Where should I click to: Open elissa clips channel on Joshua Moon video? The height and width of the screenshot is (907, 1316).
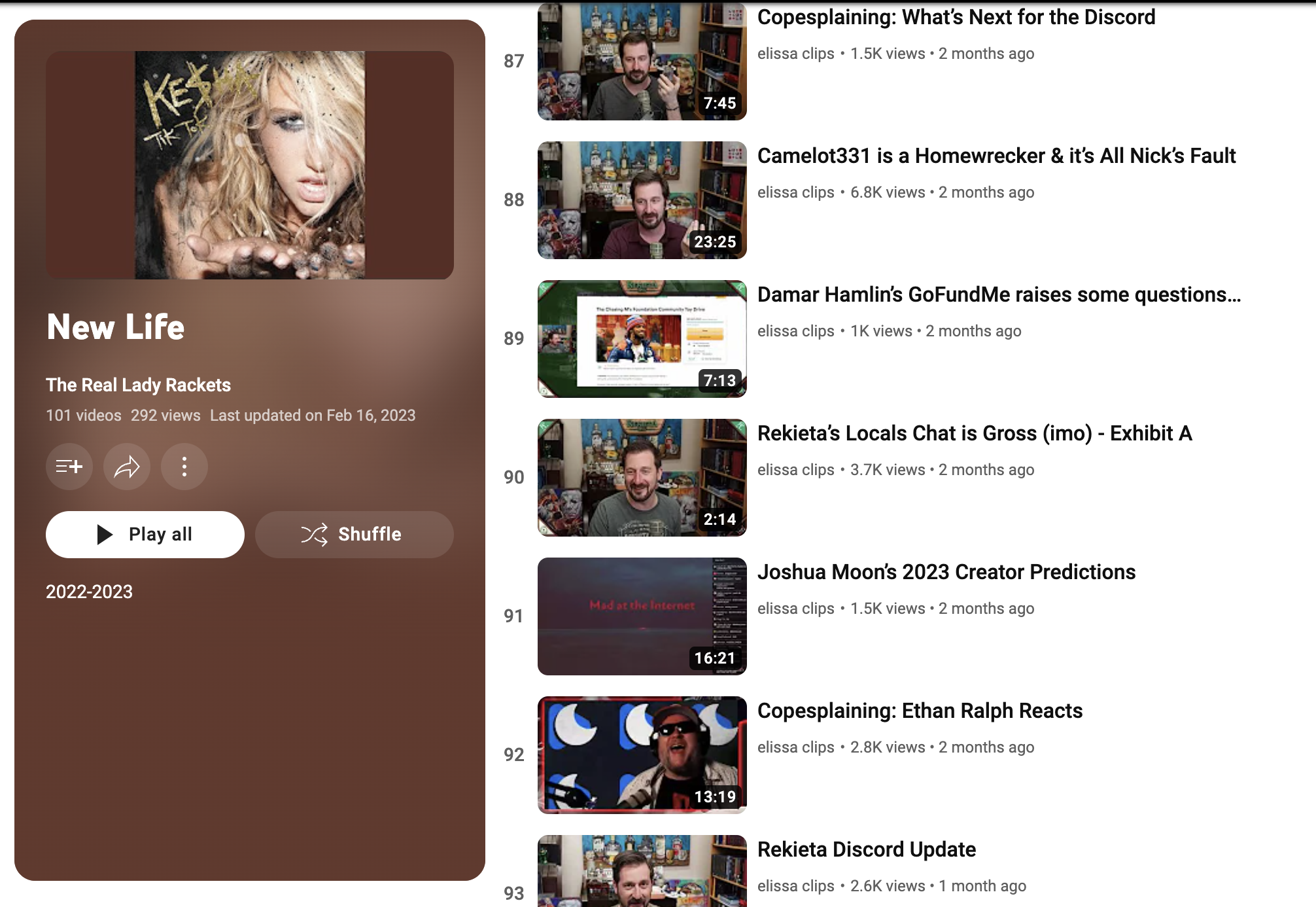pyautogui.click(x=796, y=609)
